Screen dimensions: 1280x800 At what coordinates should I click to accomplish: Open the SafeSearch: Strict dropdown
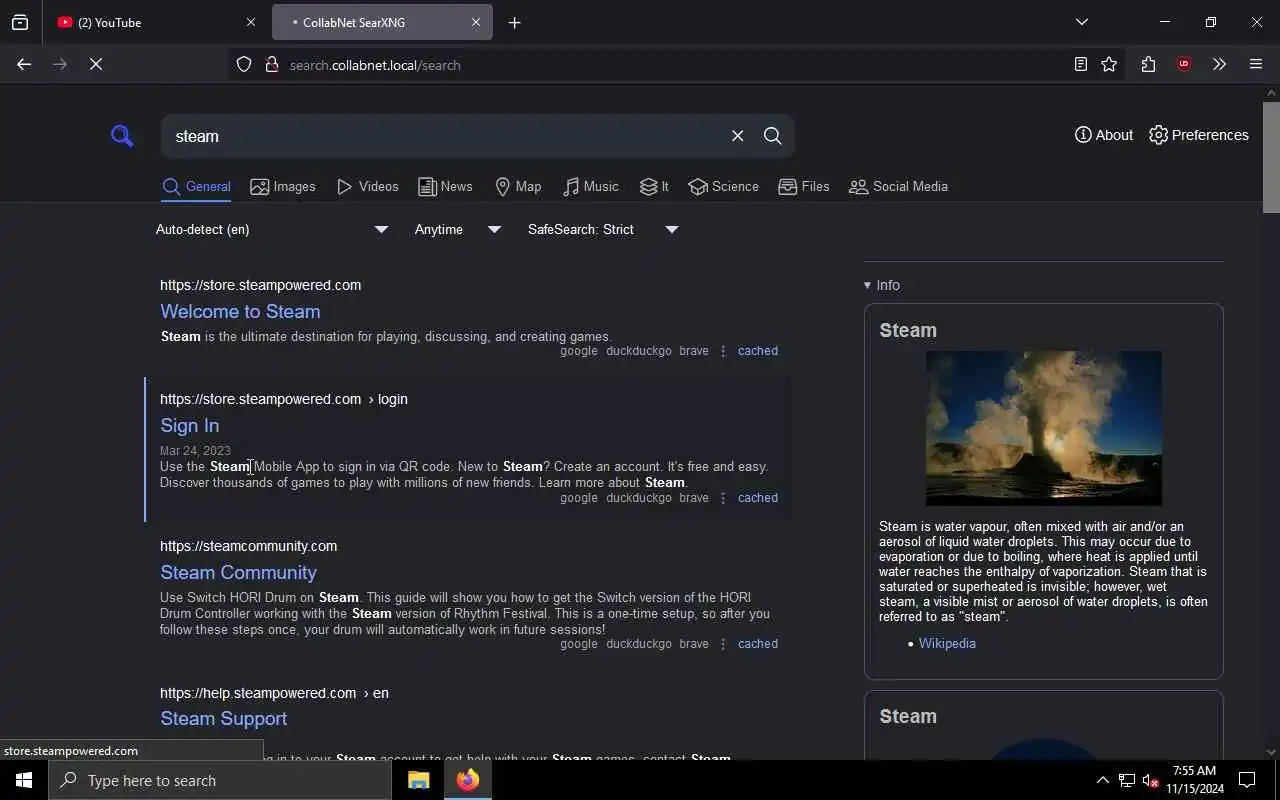point(603,230)
